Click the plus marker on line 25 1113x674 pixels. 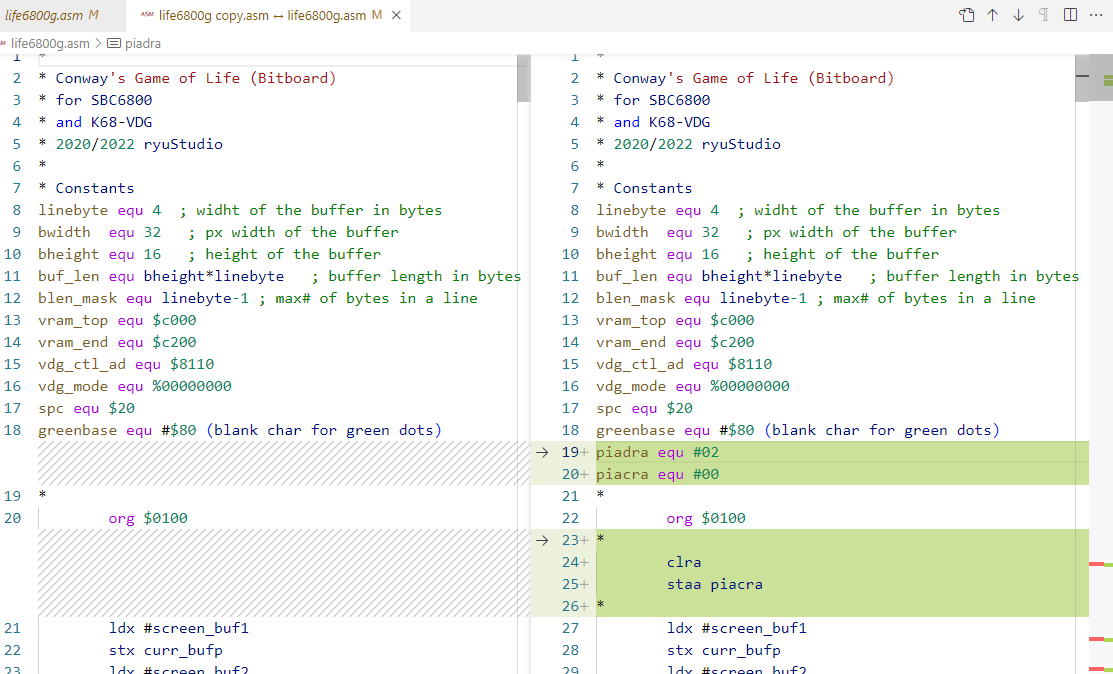pyautogui.click(x=584, y=585)
